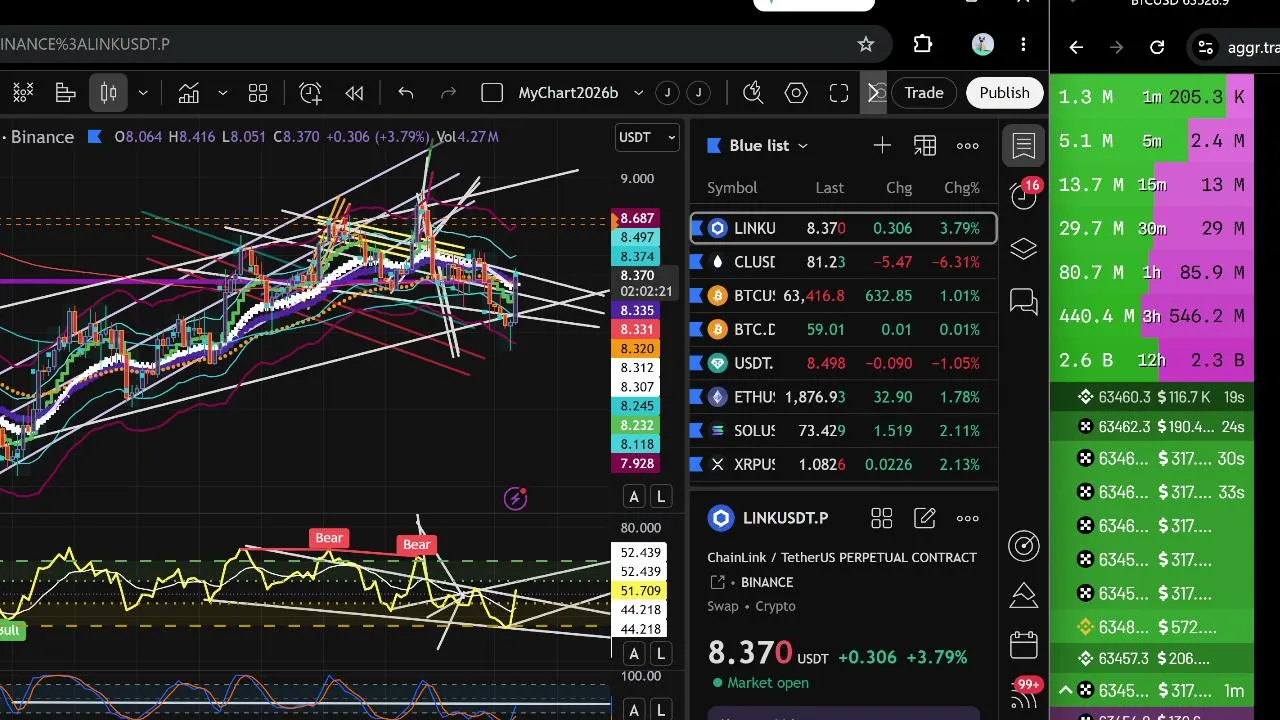Undo the last chart action
This screenshot has height=720, width=1280.
(405, 93)
